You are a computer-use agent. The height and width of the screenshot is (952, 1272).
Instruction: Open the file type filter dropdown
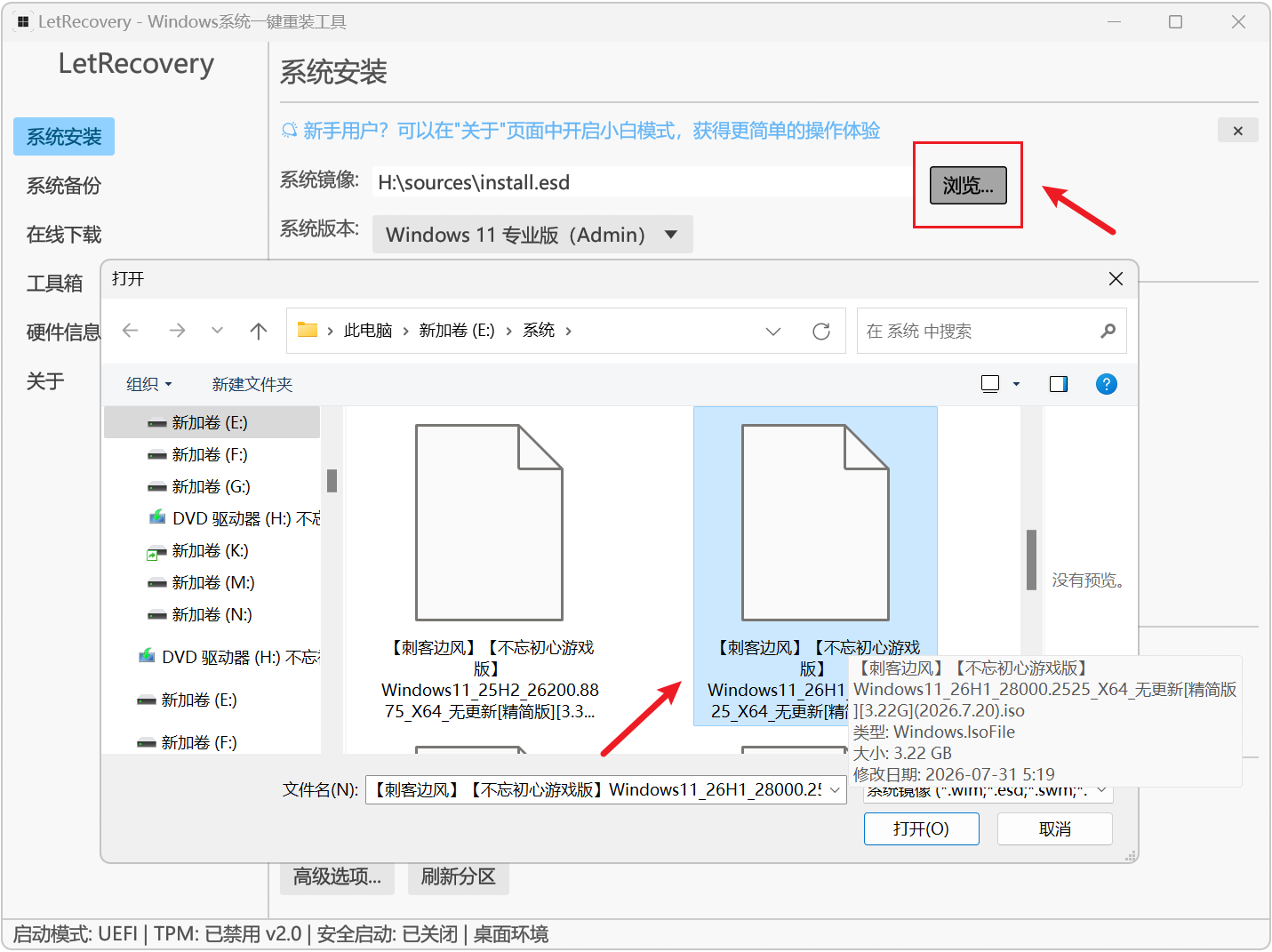point(988,789)
